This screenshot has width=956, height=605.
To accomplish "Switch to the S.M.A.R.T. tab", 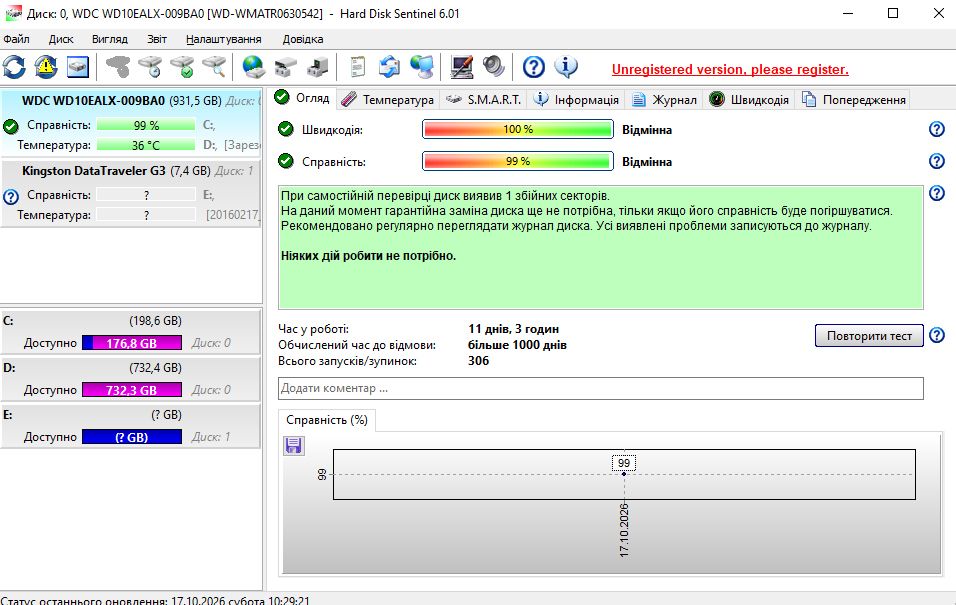I will (483, 99).
